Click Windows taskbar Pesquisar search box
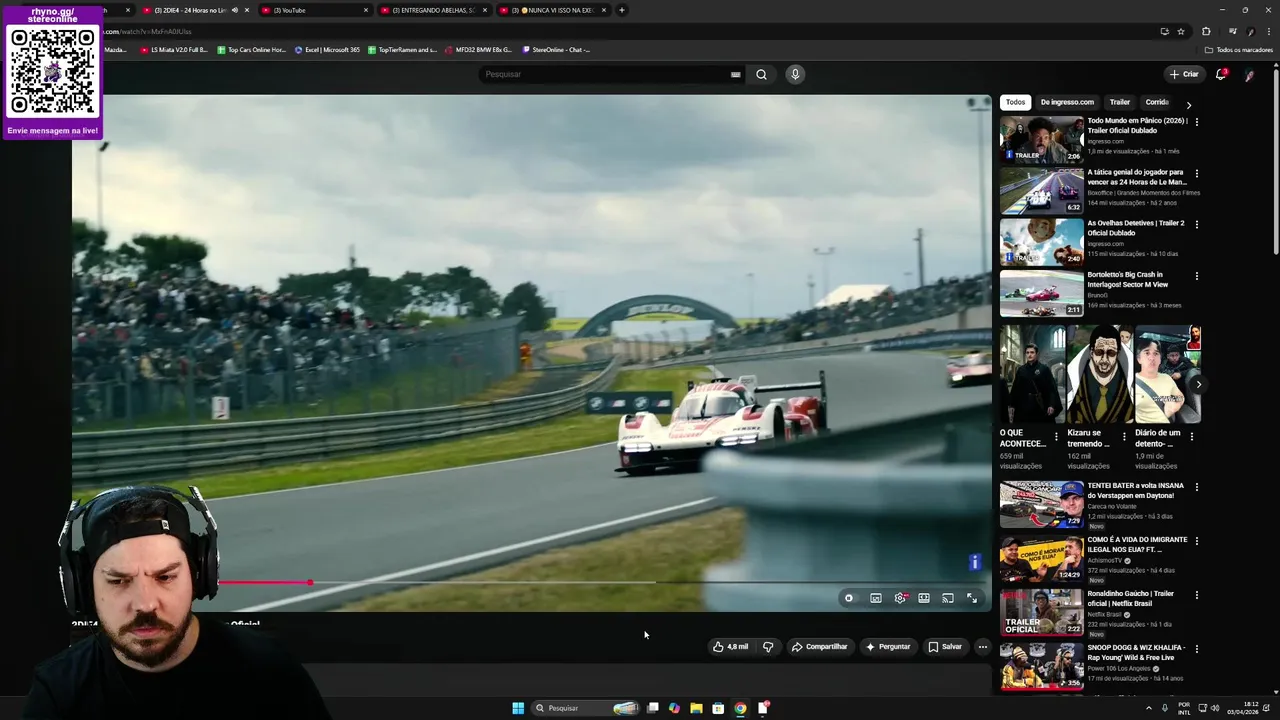1280x720 pixels. tap(585, 708)
